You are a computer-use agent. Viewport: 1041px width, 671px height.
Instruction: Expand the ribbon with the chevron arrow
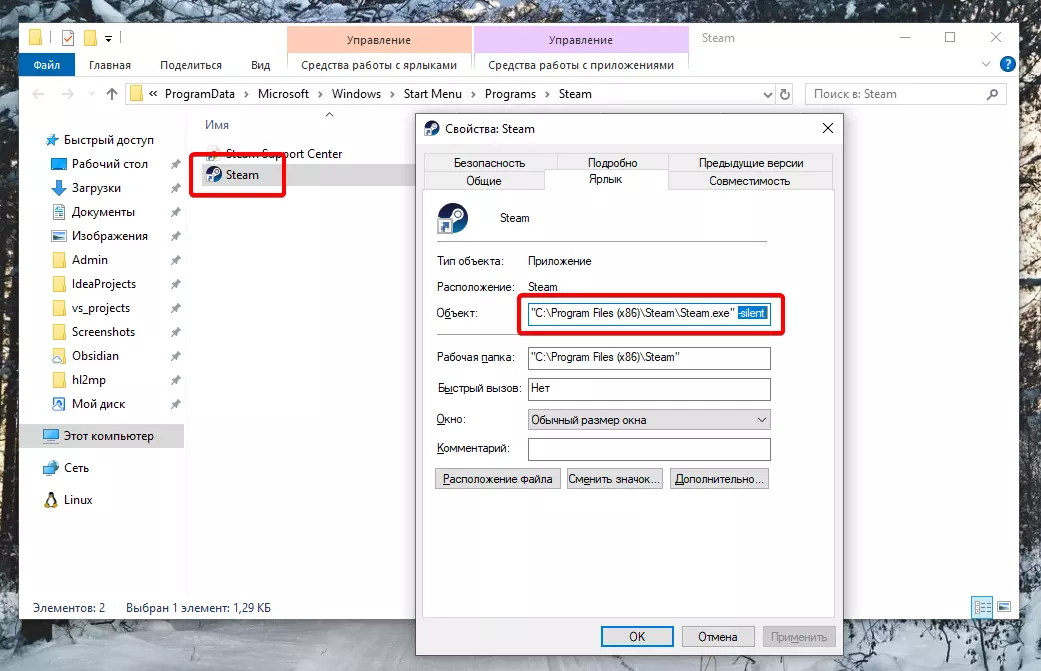986,64
